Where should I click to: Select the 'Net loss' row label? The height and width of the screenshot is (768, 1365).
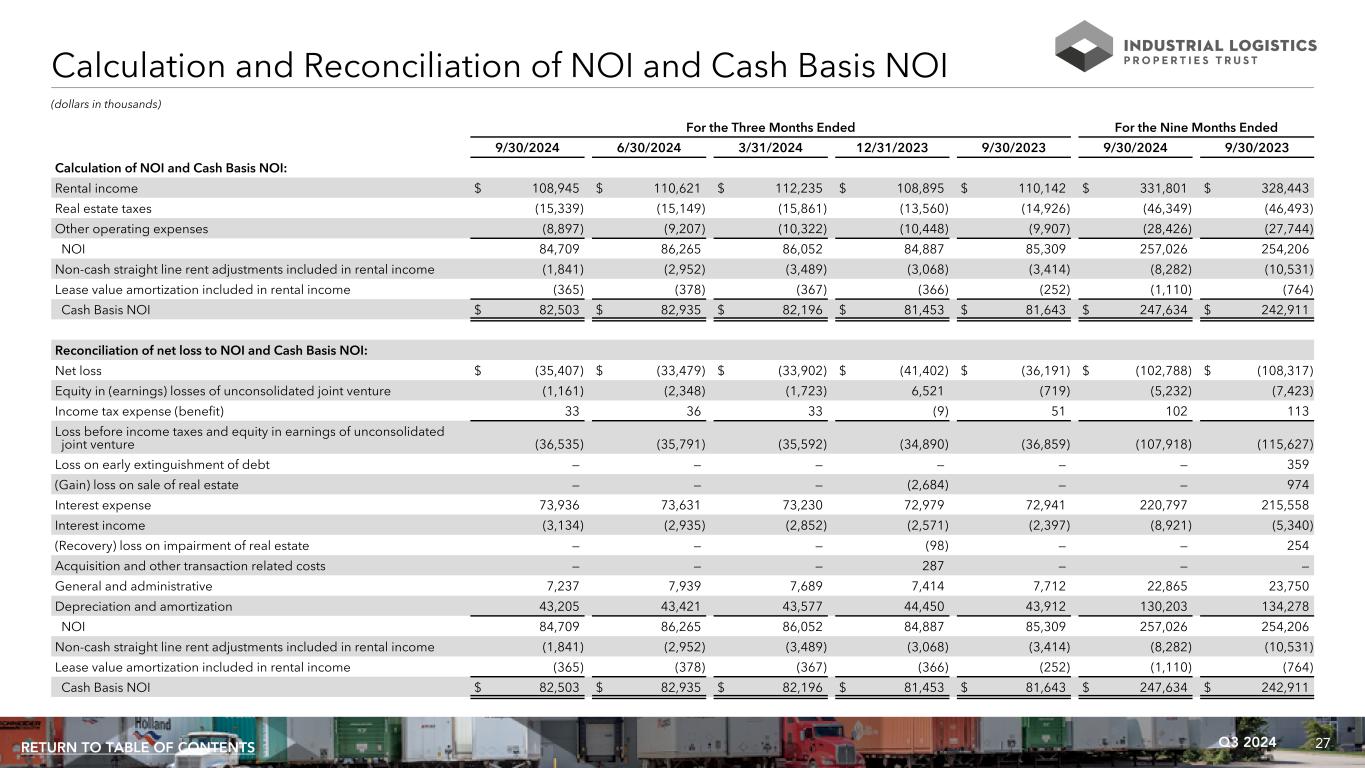pyautogui.click(x=76, y=371)
